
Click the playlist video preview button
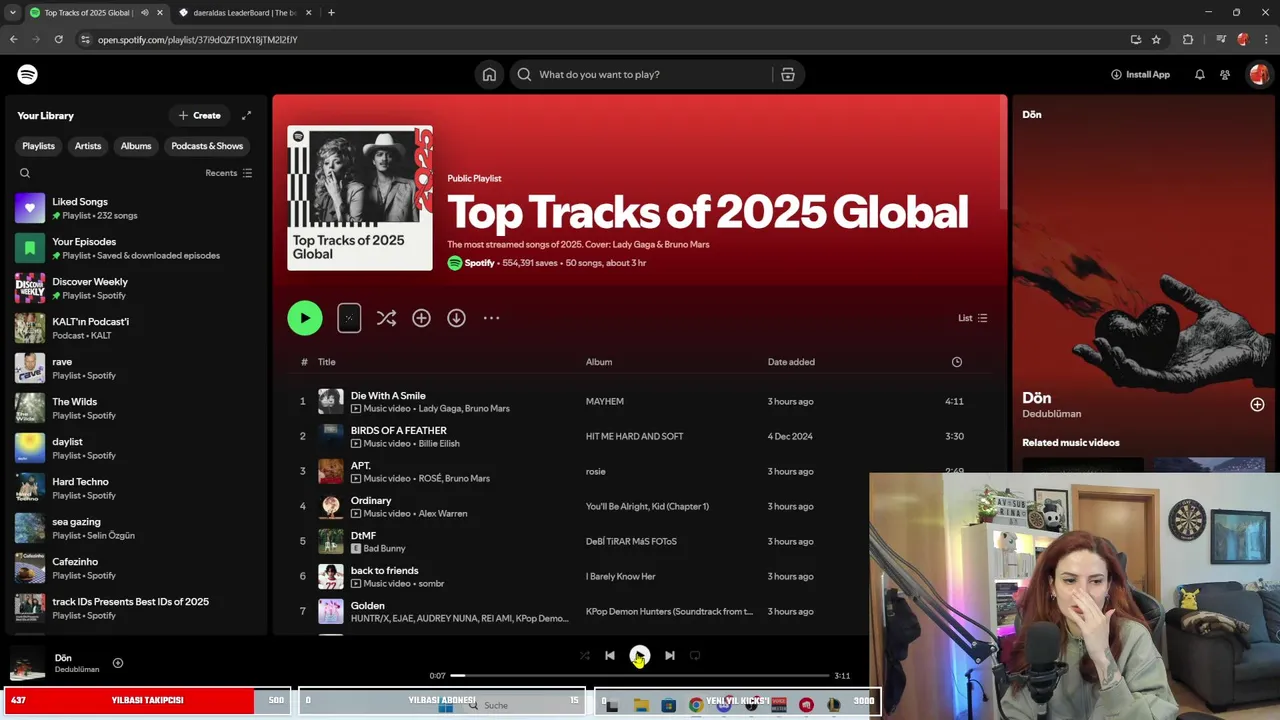pos(349,318)
